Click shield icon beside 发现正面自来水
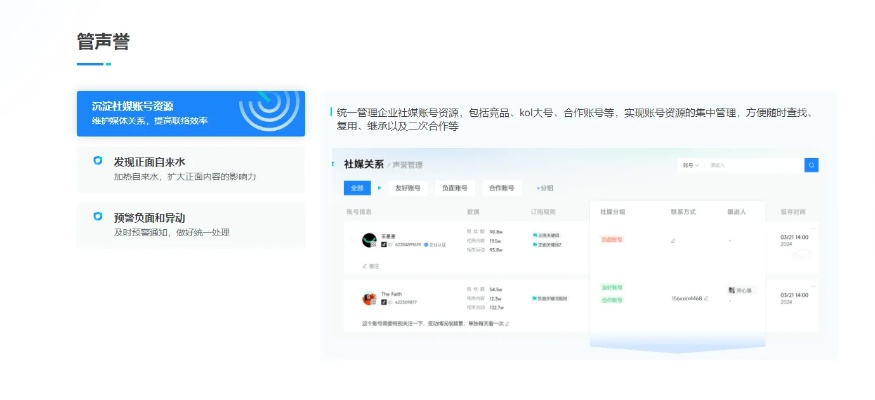The height and width of the screenshot is (400, 875). pos(98,161)
